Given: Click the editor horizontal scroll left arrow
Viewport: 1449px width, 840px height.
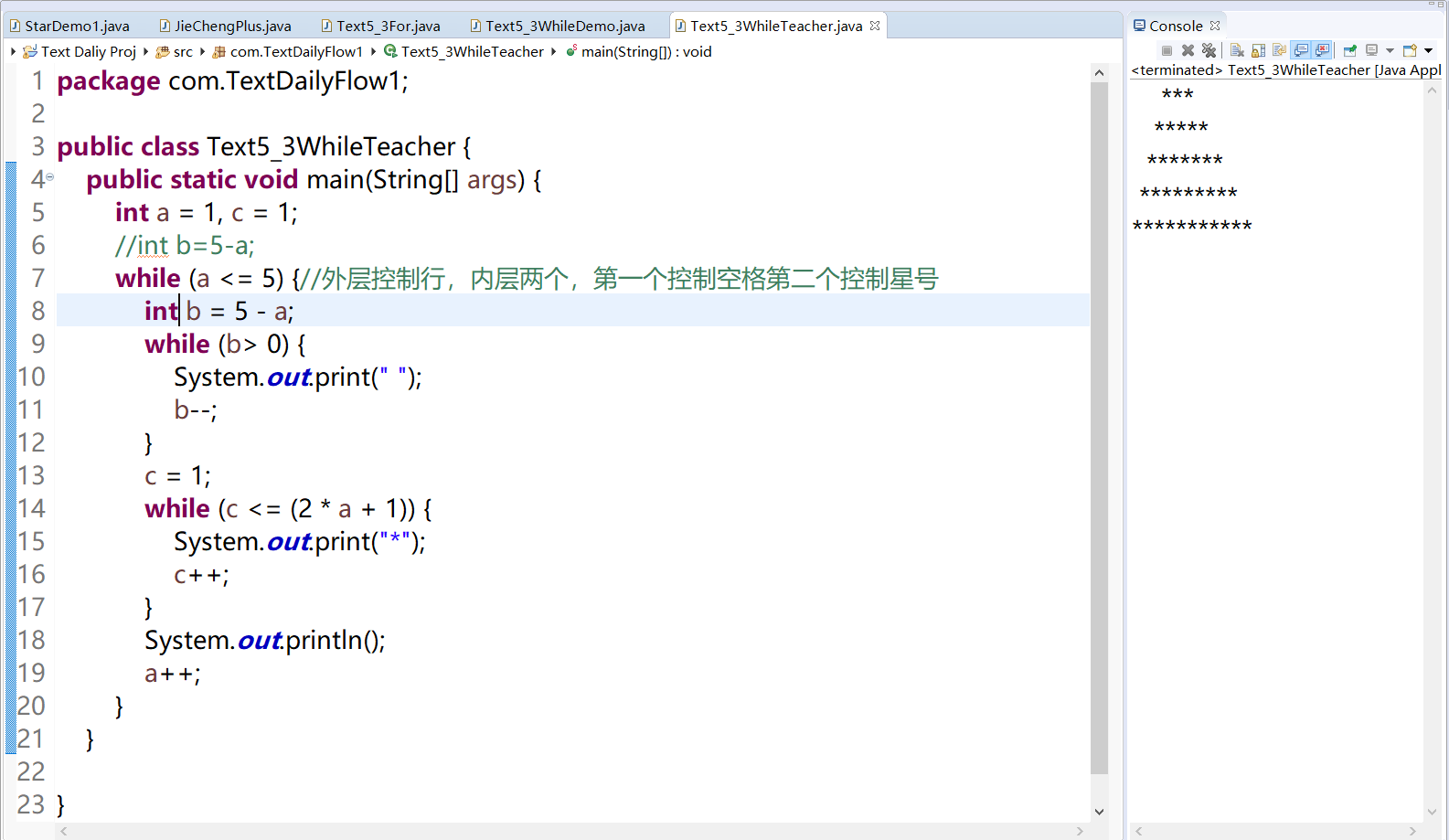Looking at the screenshot, I should click(x=64, y=831).
